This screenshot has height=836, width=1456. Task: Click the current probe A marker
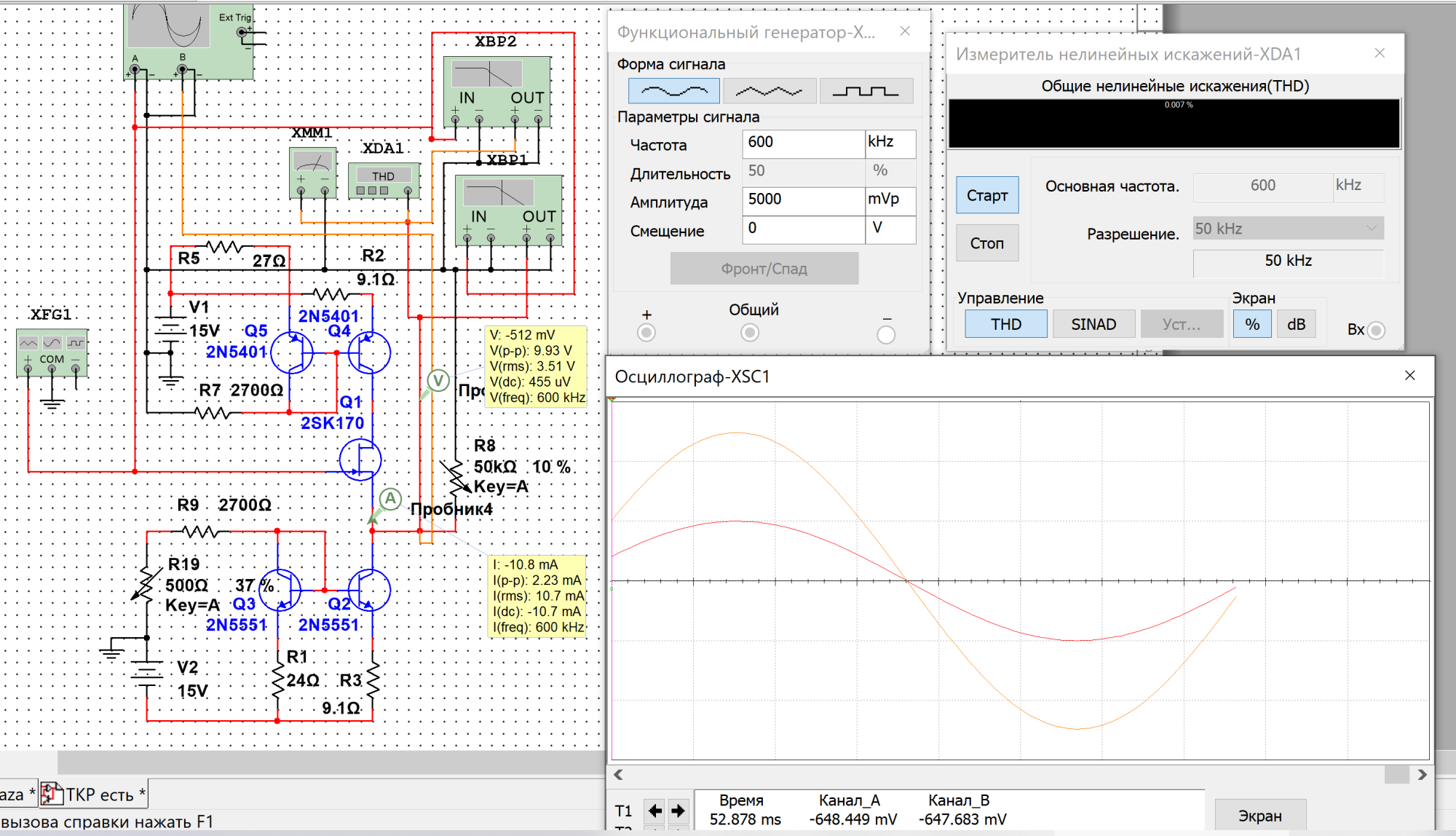pyautogui.click(x=391, y=500)
